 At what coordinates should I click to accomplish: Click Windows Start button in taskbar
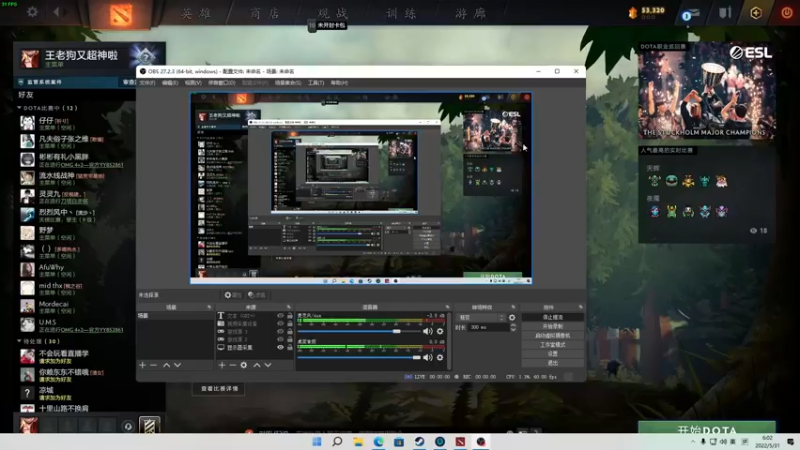click(317, 442)
